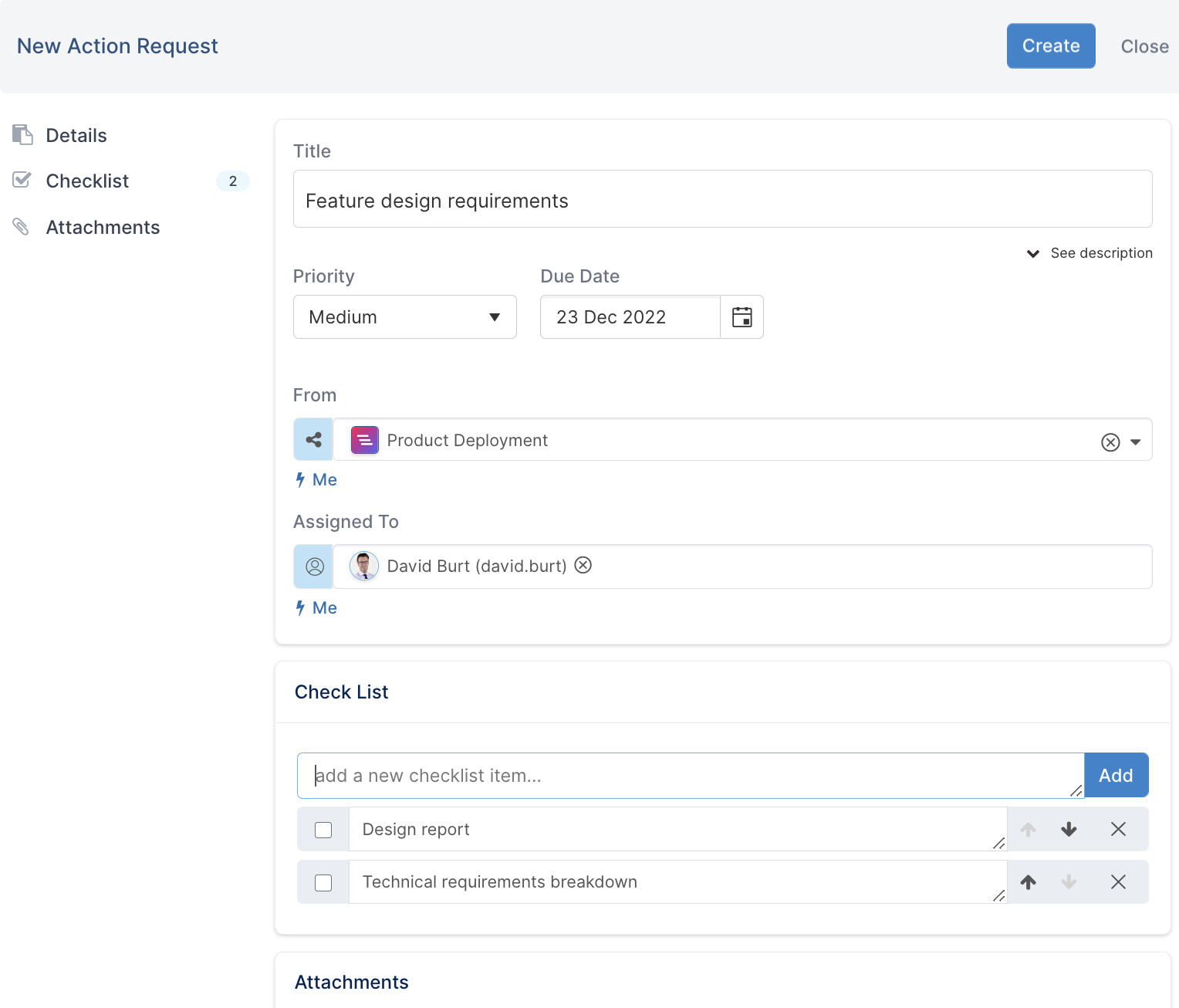Go to Checklist section in sidebar
Image resolution: width=1179 pixels, height=1008 pixels.
tap(87, 181)
